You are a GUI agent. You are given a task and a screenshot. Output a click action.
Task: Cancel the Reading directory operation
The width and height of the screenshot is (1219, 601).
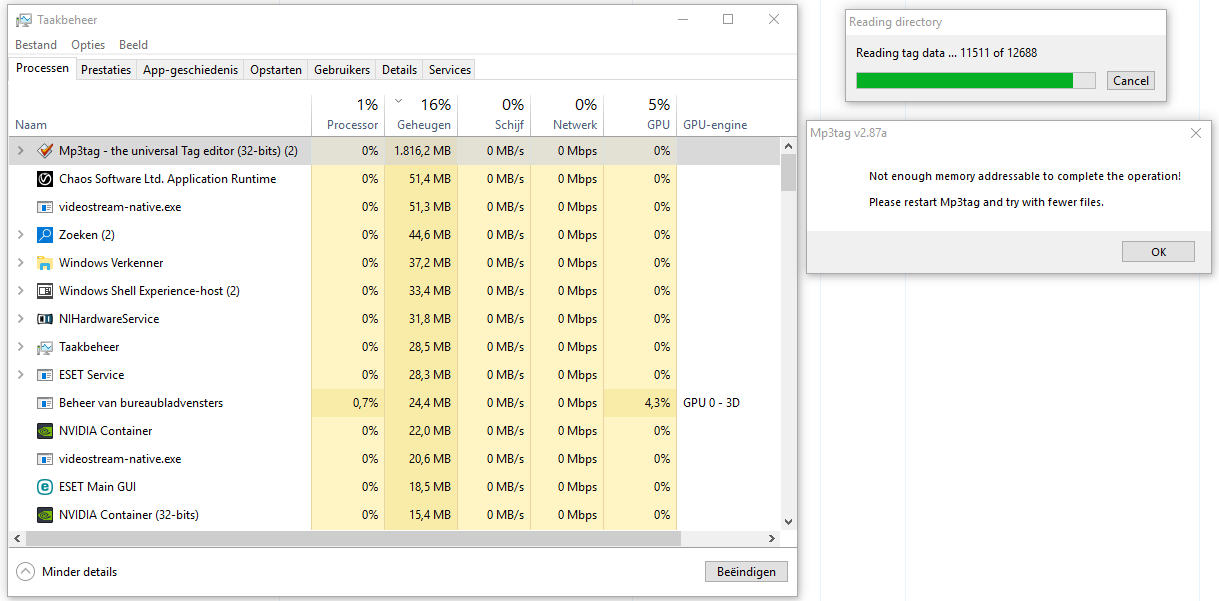click(1131, 81)
